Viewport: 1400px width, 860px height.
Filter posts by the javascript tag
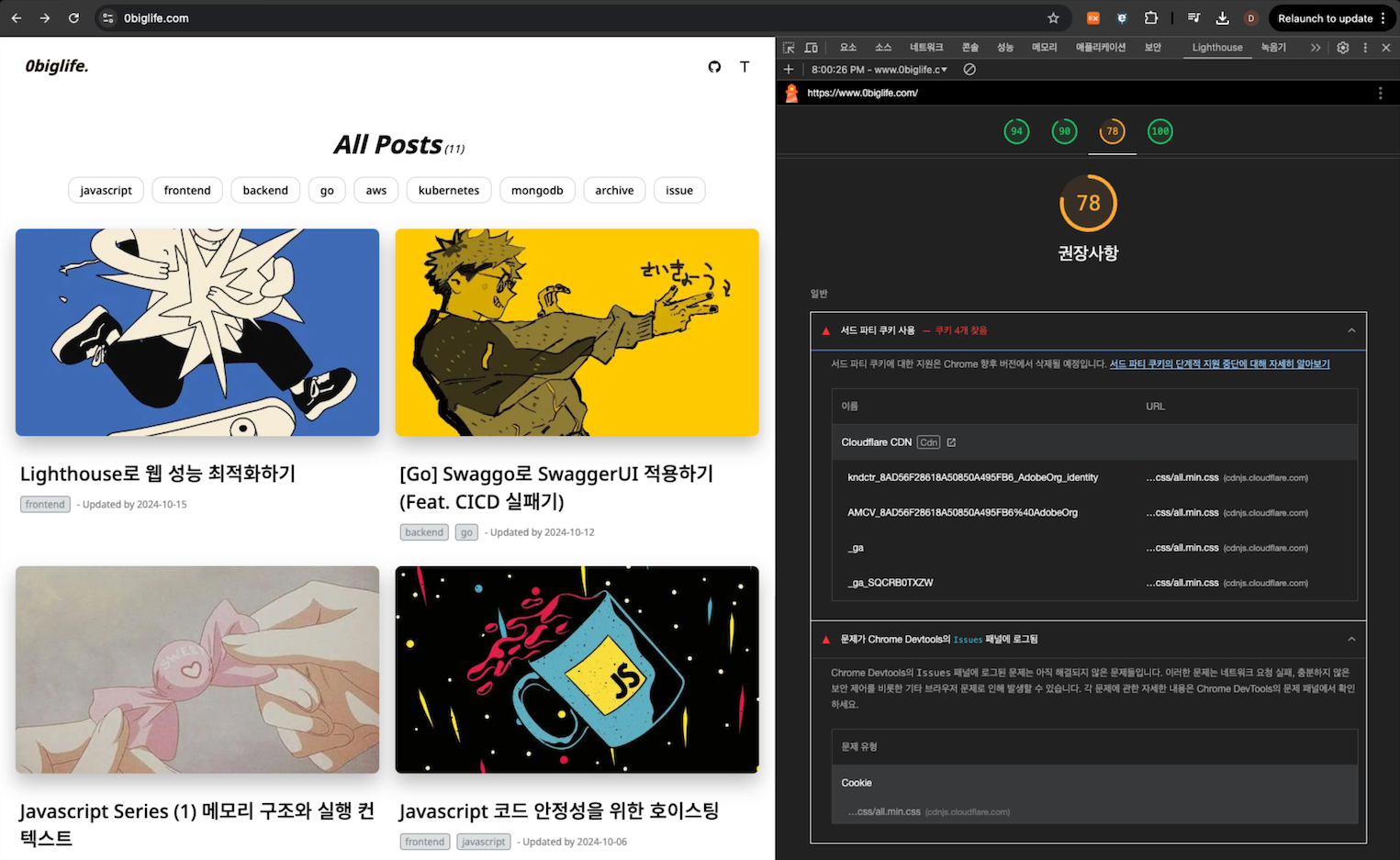pos(106,190)
